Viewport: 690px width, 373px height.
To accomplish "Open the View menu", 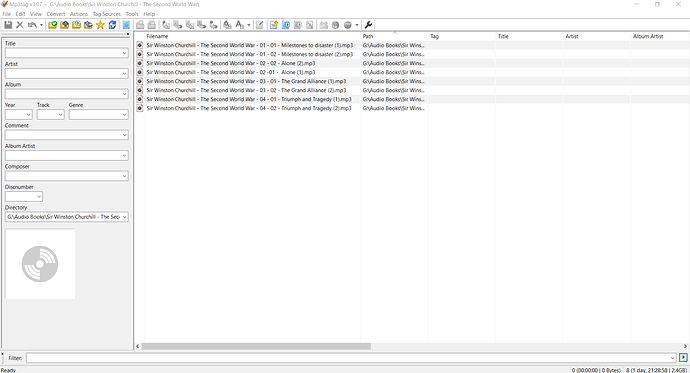I will click(36, 14).
